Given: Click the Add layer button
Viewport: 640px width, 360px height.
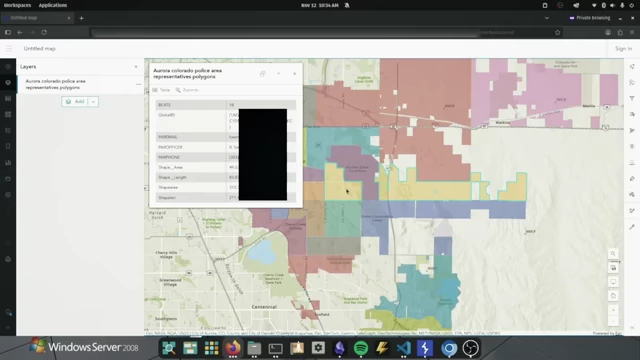Looking at the screenshot, I should click(x=76, y=102).
